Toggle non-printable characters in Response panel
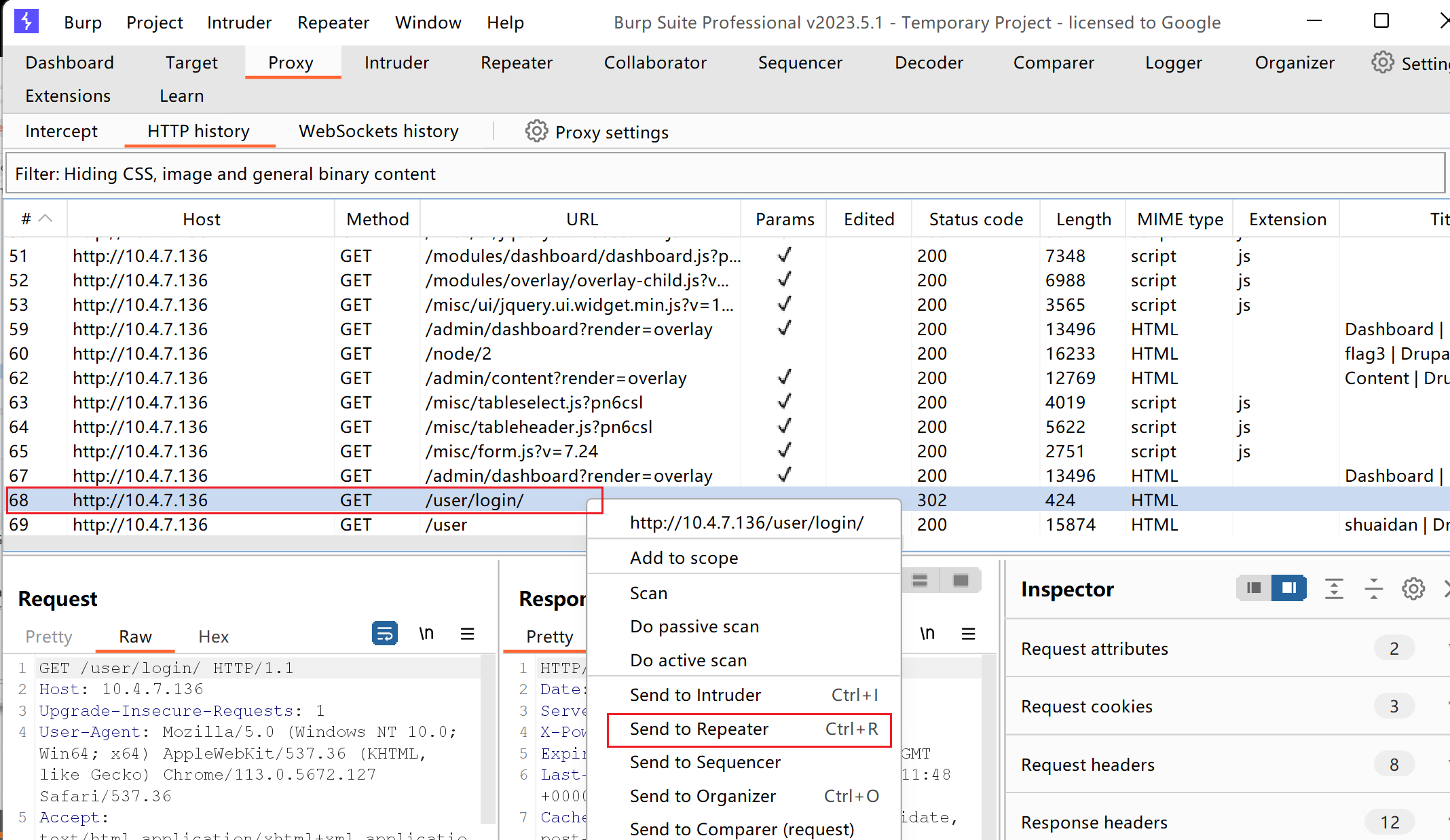The width and height of the screenshot is (1450, 840). pyautogui.click(x=927, y=634)
